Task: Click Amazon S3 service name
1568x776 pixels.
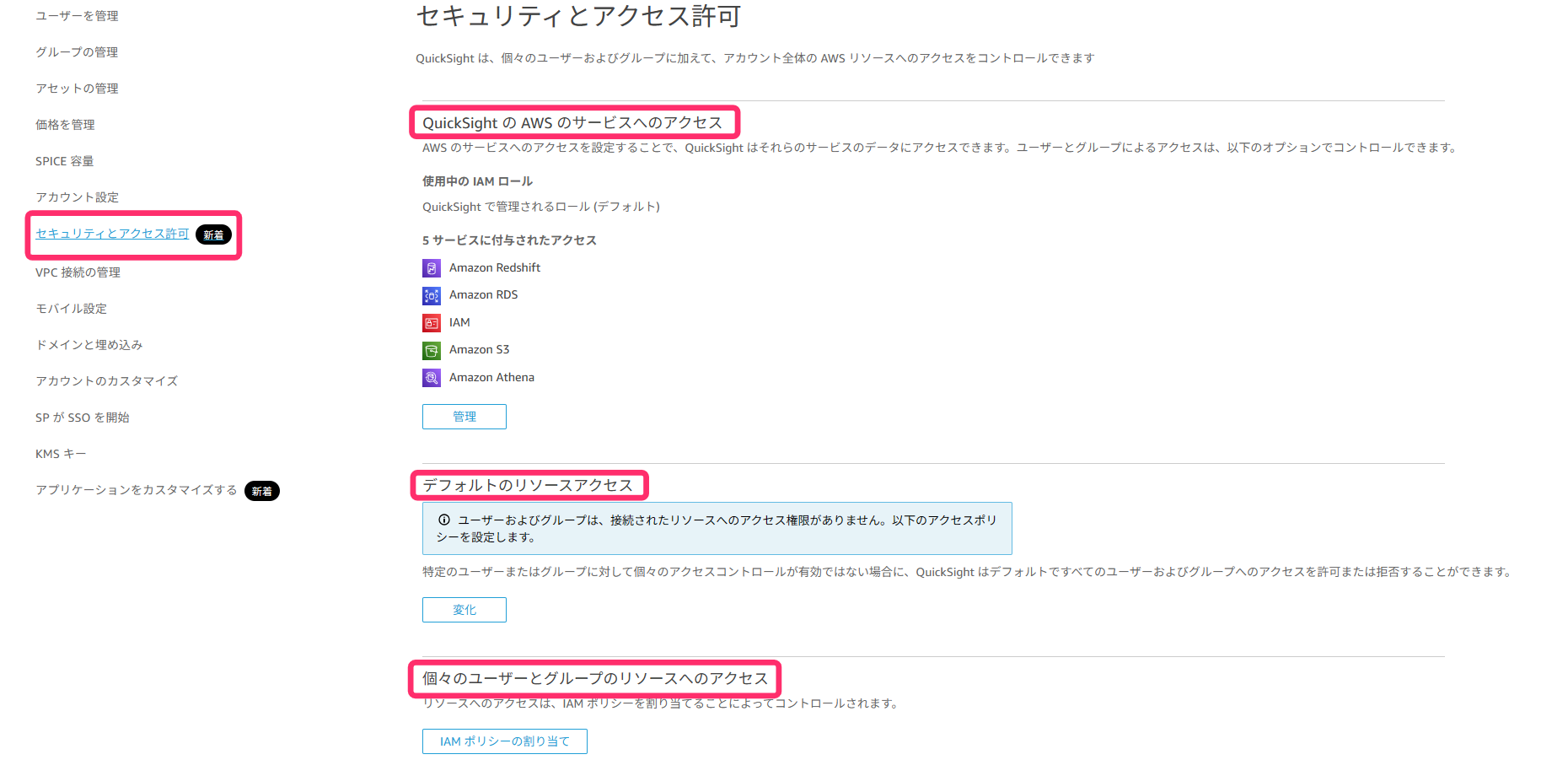Action: [480, 349]
